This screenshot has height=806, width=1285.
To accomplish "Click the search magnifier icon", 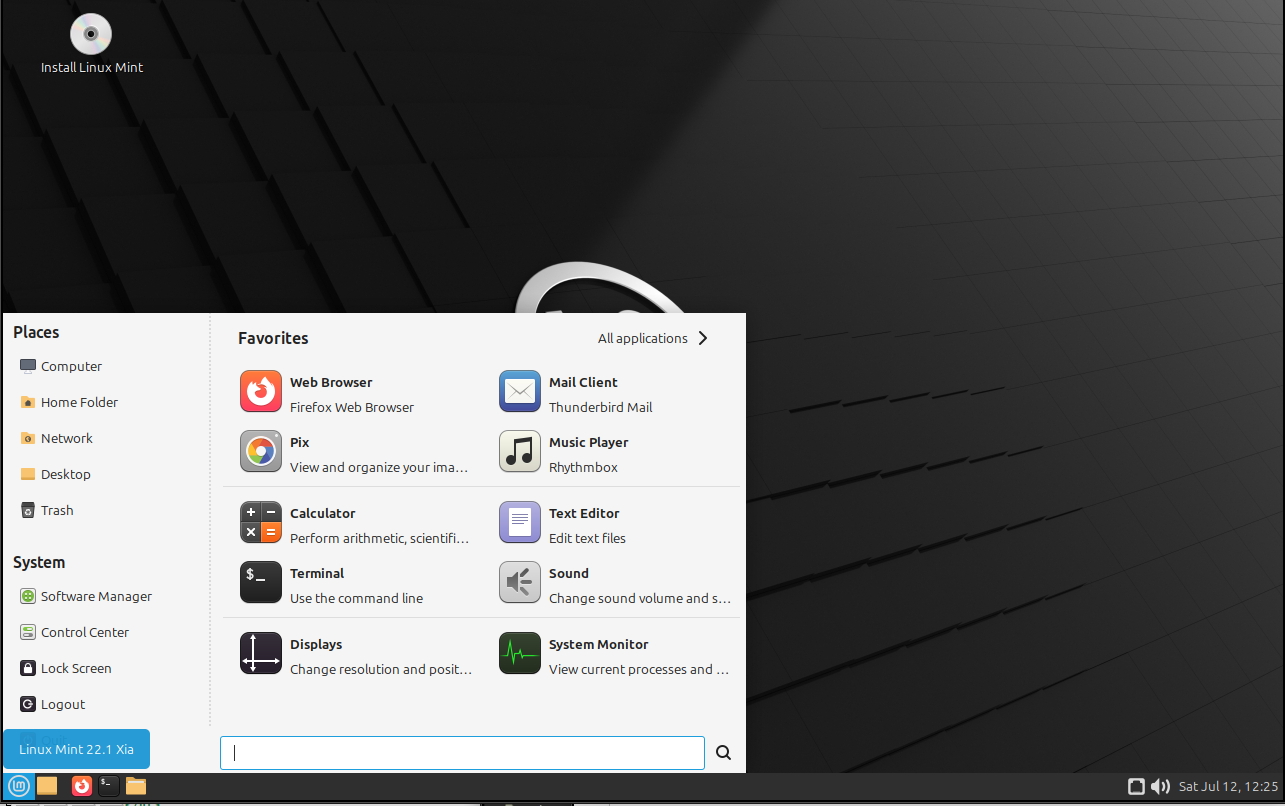I will 724,753.
